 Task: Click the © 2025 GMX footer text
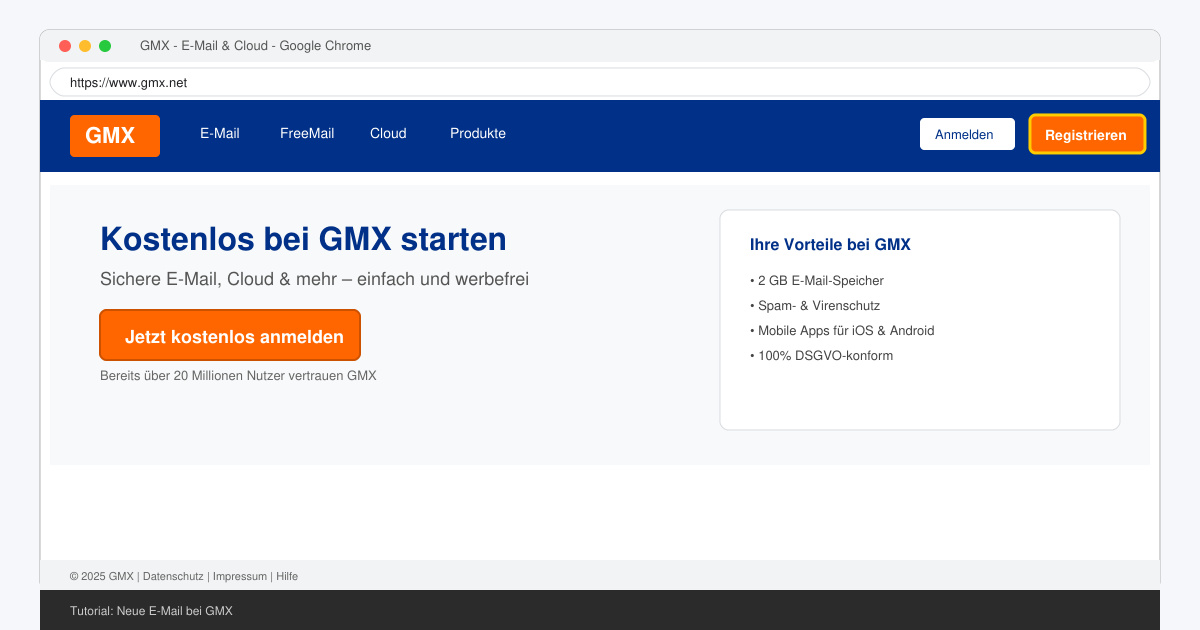[102, 576]
